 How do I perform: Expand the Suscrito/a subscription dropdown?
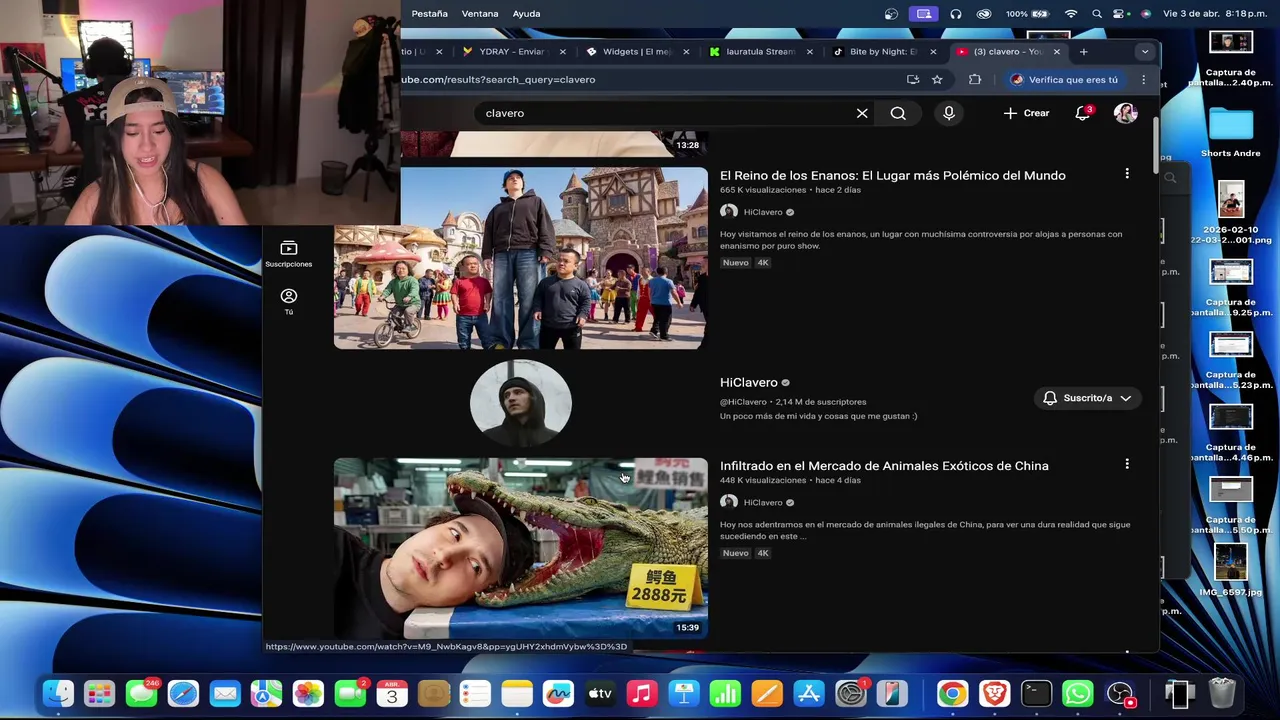tap(1087, 398)
